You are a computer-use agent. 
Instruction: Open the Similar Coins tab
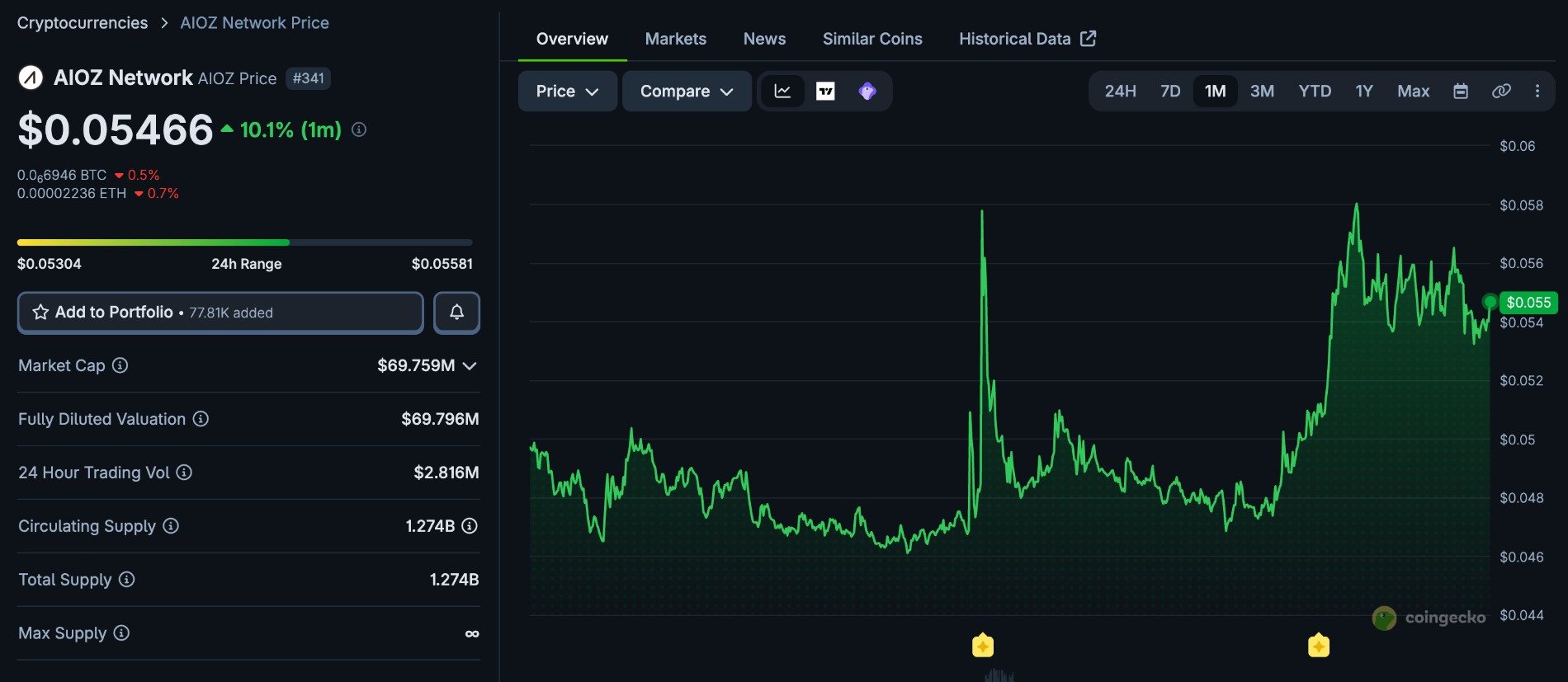pyautogui.click(x=872, y=39)
